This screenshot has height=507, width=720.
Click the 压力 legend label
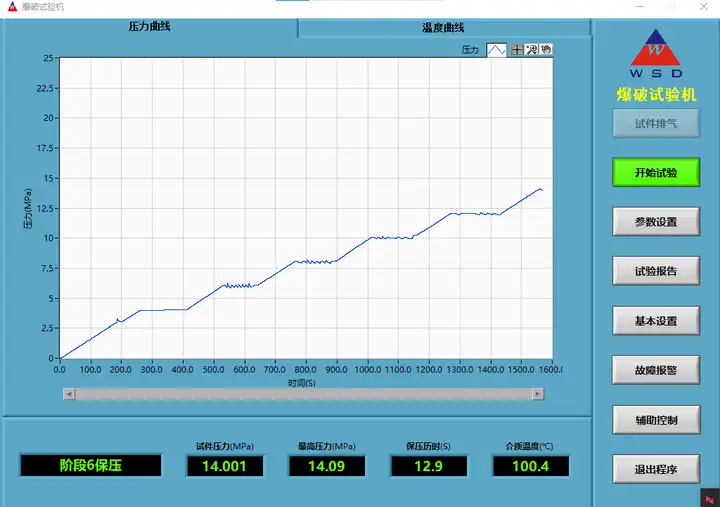tap(470, 50)
